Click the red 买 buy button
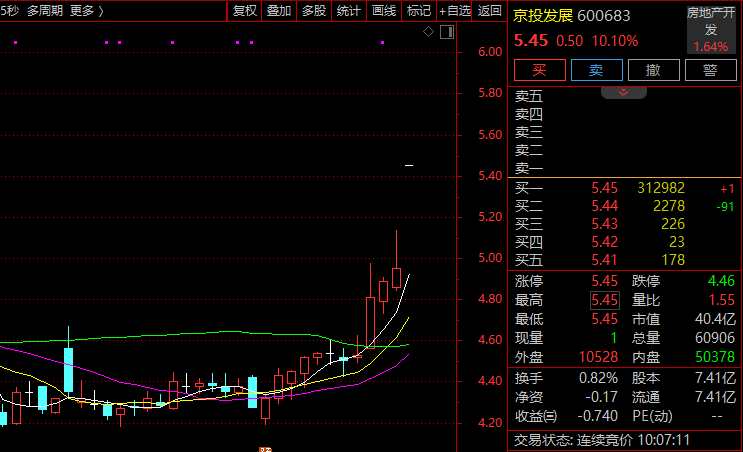743x452 pixels. (x=540, y=70)
